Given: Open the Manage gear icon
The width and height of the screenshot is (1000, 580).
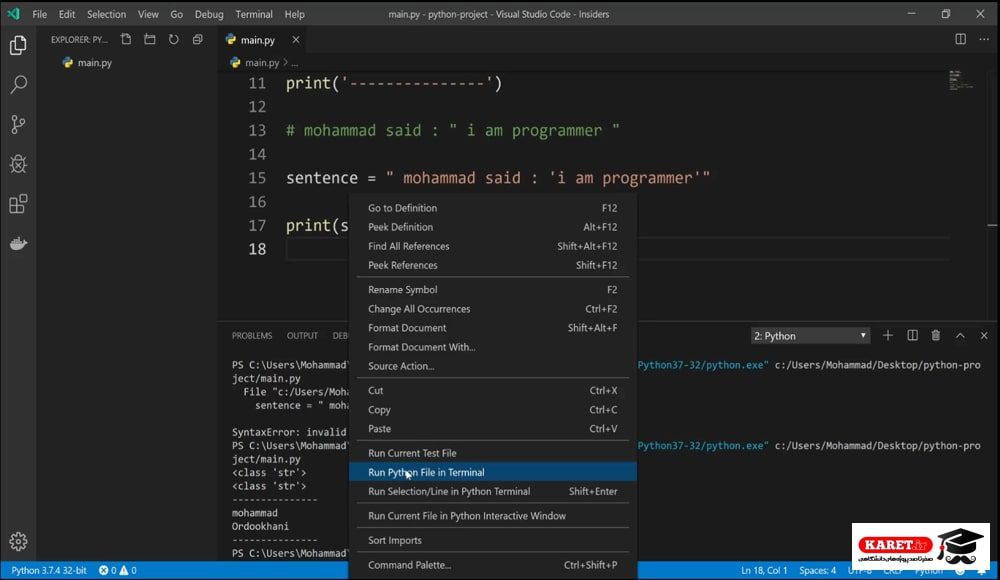Looking at the screenshot, I should 18,542.
